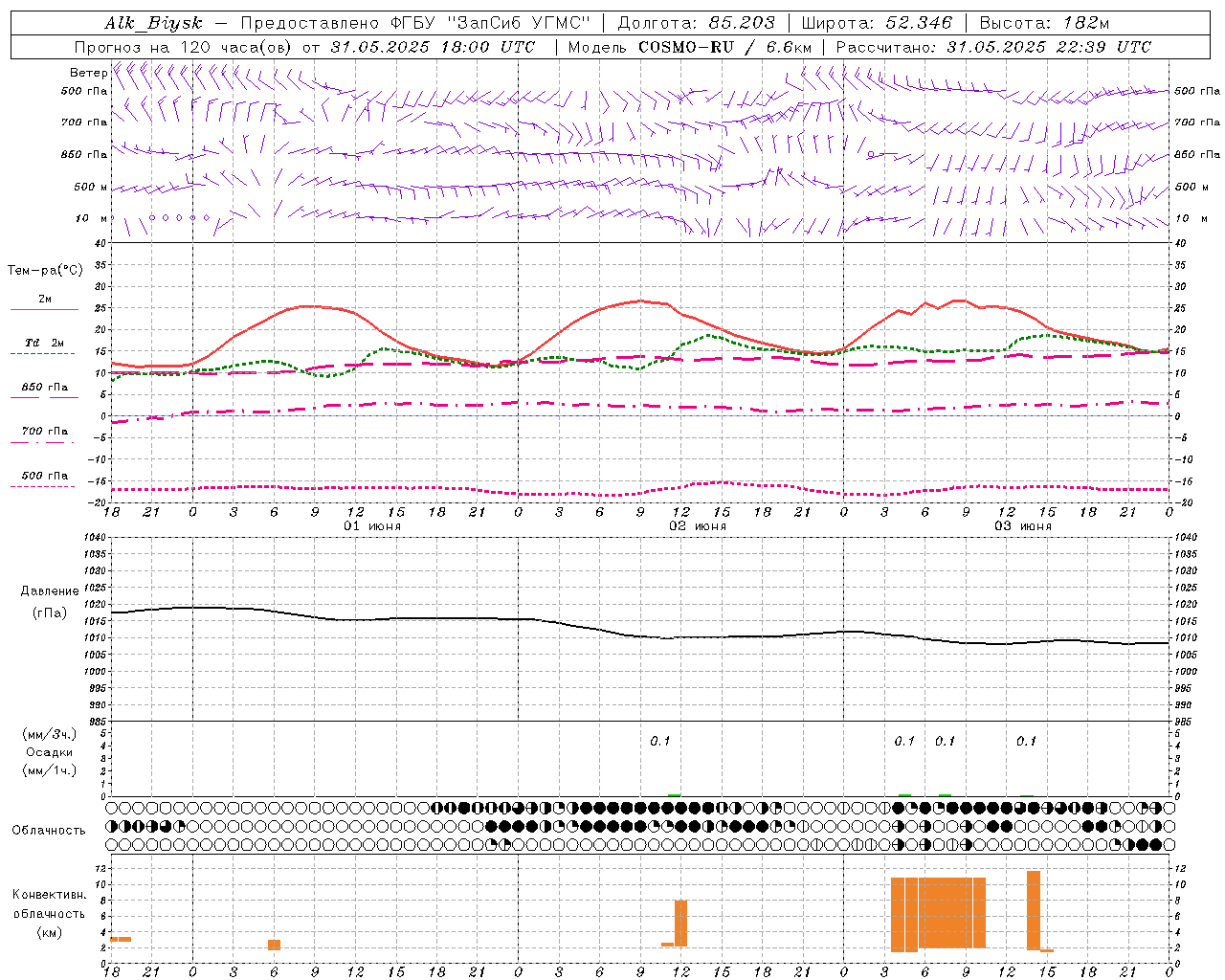
Task: Click the station name Alk_Biysk in header
Action: coord(154,24)
